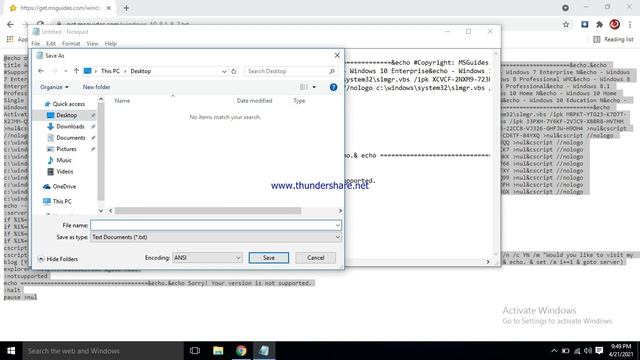Screen dimensions: 640x360
Task: Open Notepad Format menu
Action: [x=71, y=43]
